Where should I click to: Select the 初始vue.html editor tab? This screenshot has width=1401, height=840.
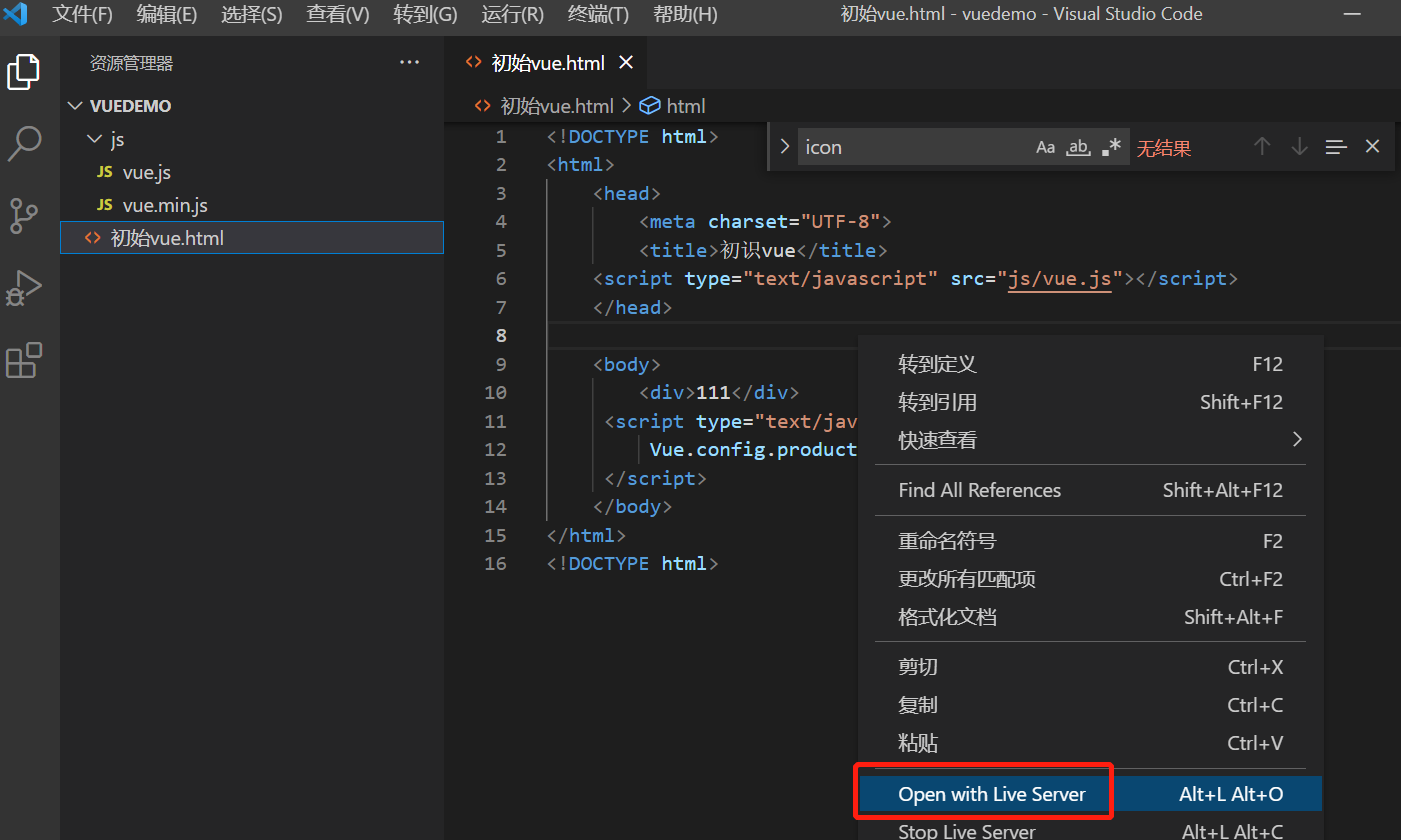tap(548, 63)
